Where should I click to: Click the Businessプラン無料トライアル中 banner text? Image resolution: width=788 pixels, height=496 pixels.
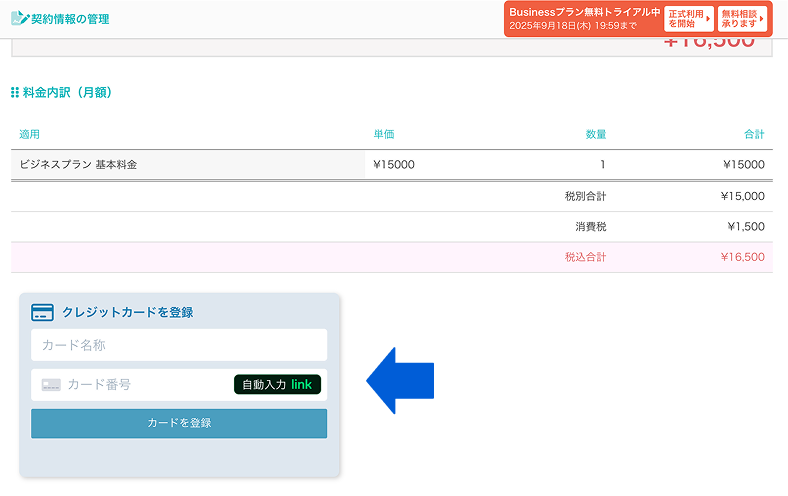584,12
